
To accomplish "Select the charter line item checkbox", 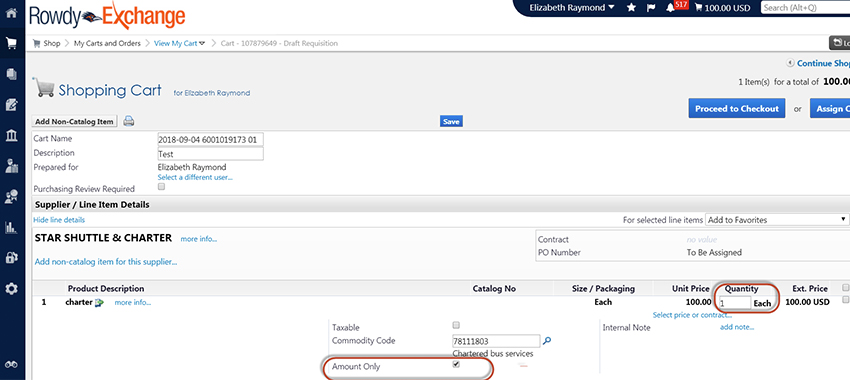I will pyautogui.click(x=845, y=300).
